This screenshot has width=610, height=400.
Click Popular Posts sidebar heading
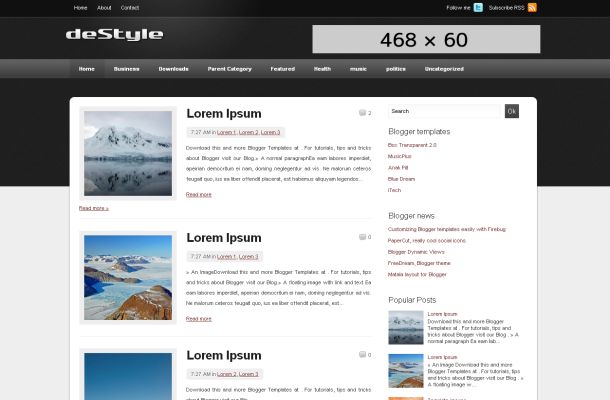[412, 300]
